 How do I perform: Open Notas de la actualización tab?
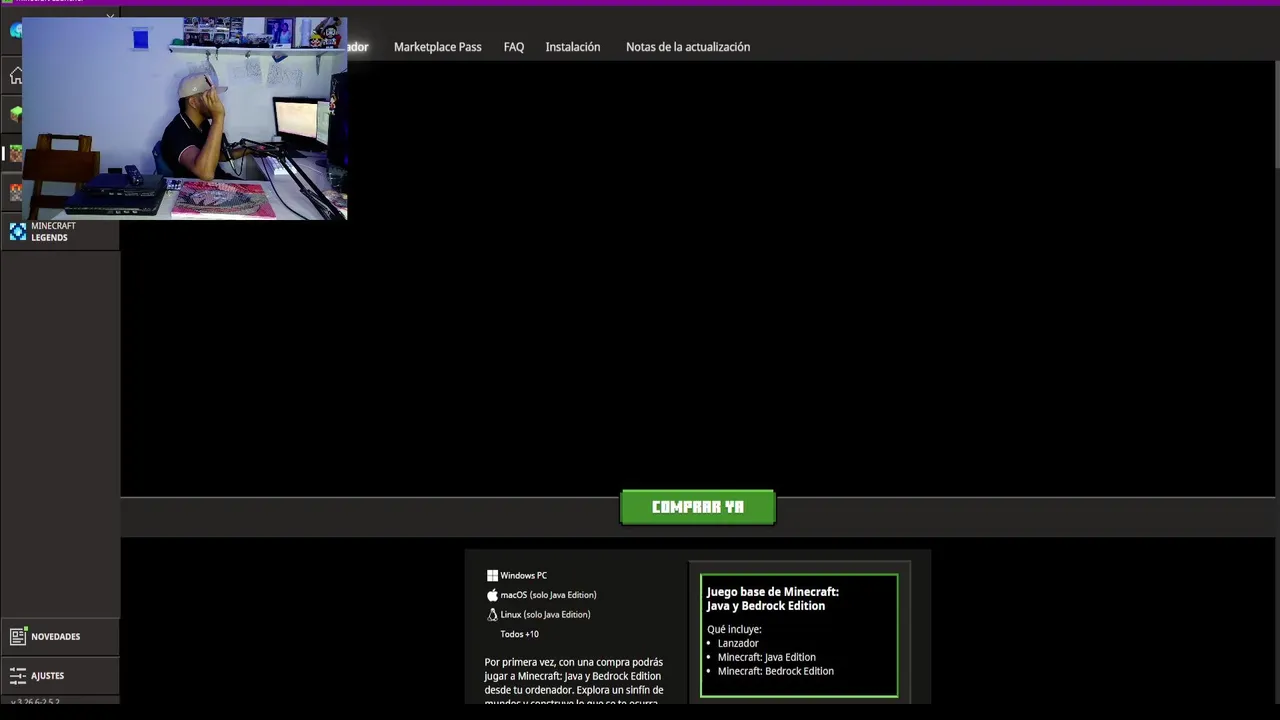(688, 47)
